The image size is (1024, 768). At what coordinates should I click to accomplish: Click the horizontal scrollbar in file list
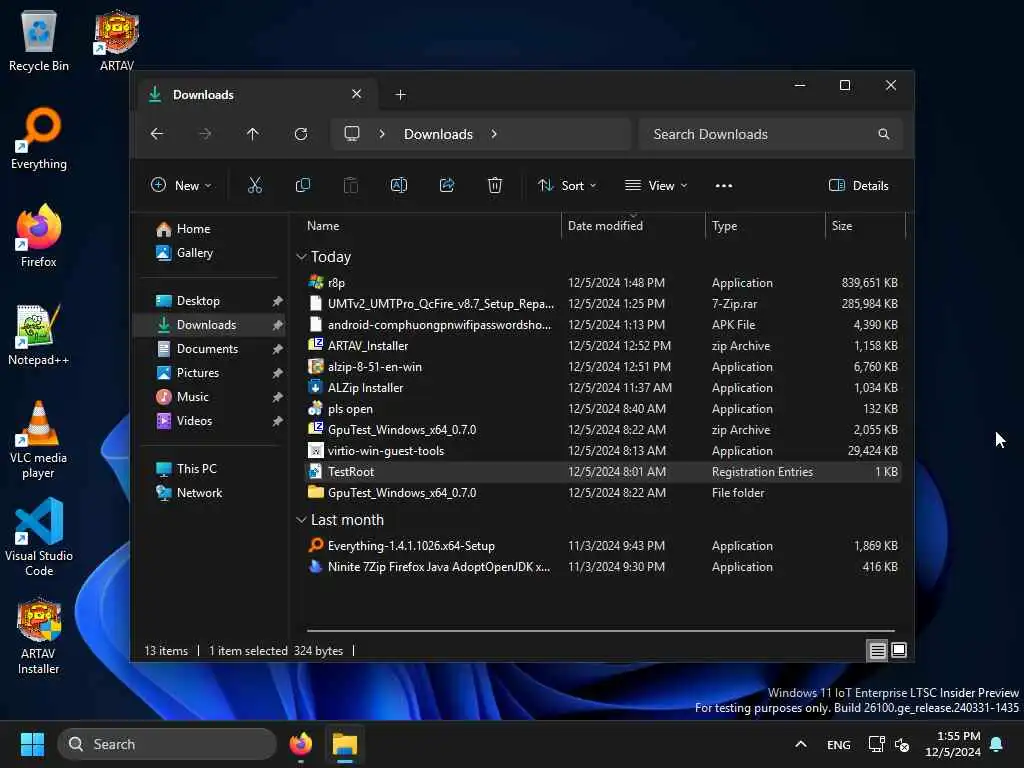click(600, 631)
